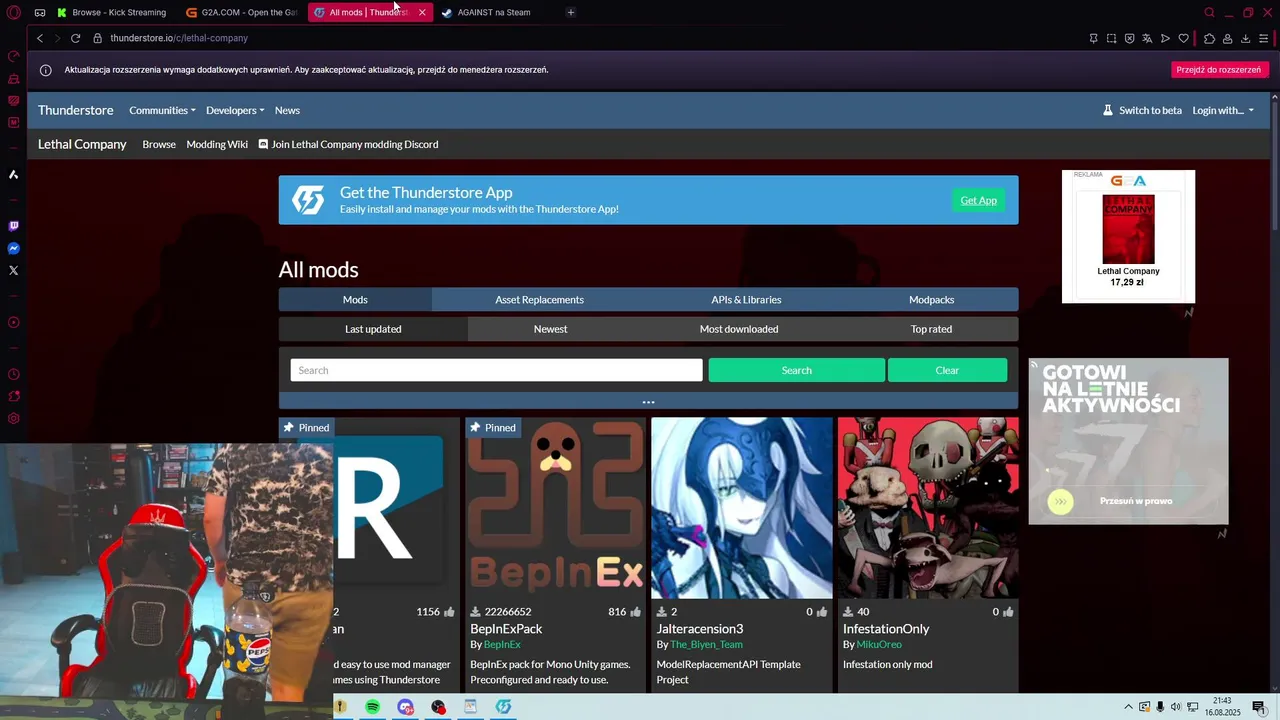Screen dimensions: 1280x720
Task: Click the Opera GX logo menu icon
Action: (x=14, y=13)
